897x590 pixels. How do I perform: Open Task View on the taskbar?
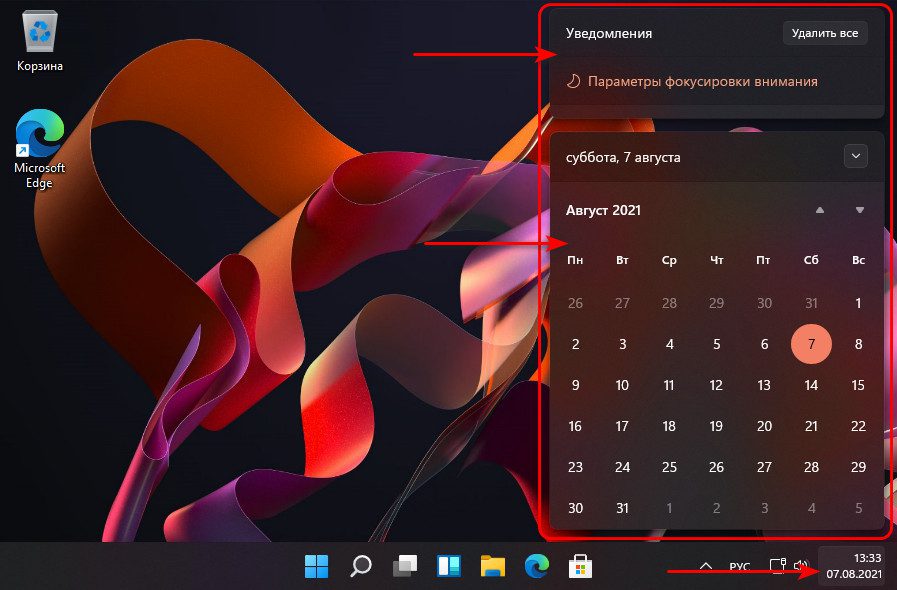[x=405, y=566]
